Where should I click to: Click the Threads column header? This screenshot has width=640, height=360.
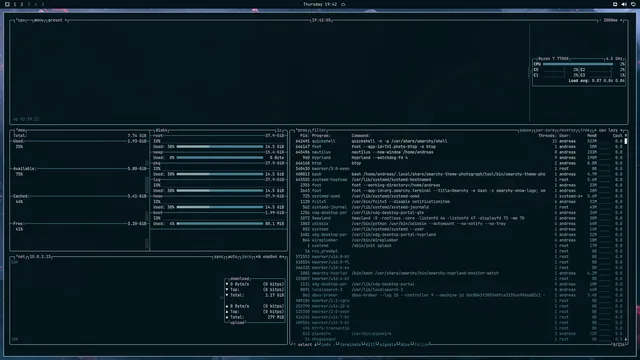click(x=547, y=136)
